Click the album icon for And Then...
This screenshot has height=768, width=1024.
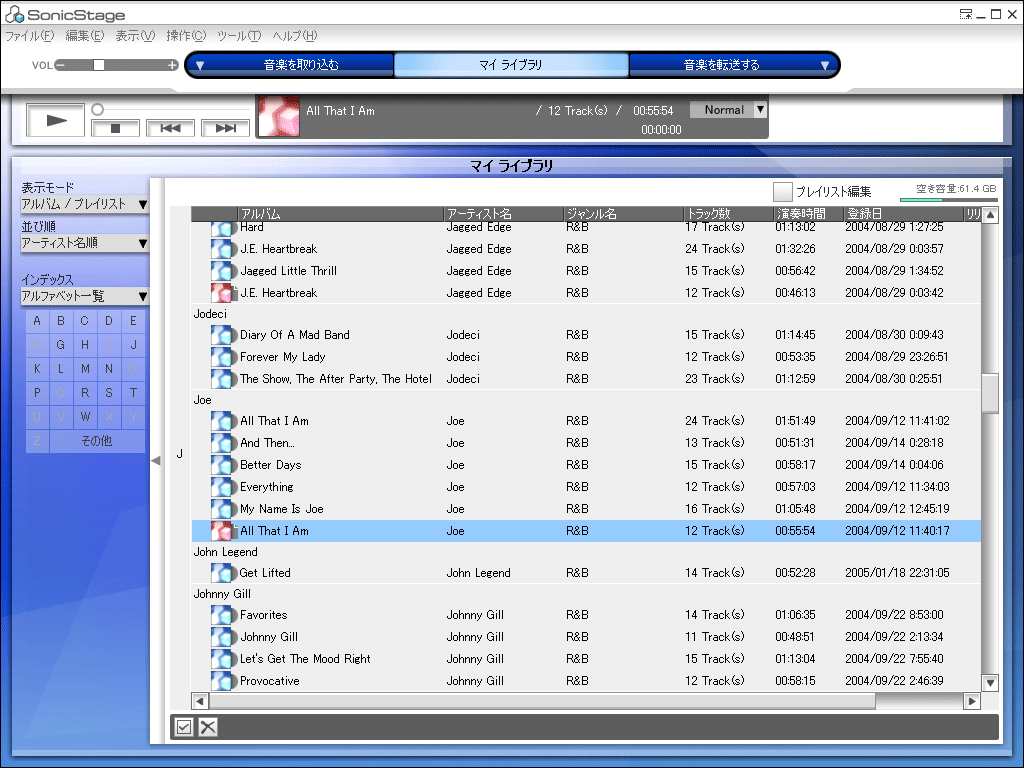pos(221,443)
